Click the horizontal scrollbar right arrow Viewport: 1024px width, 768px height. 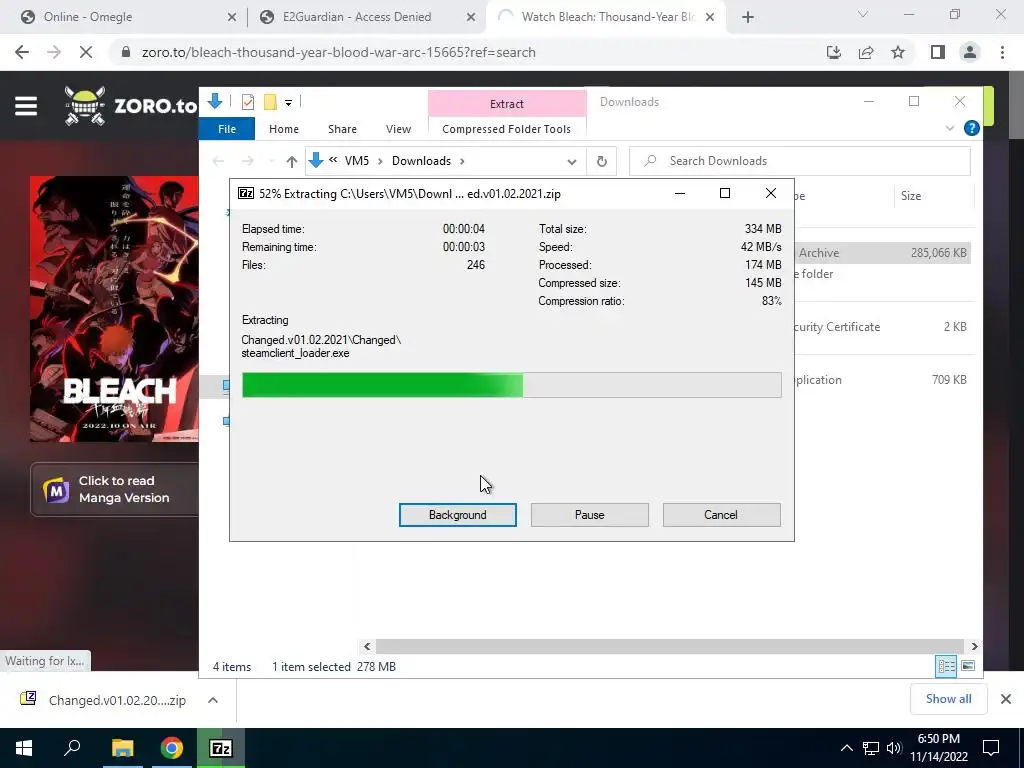pos(974,646)
